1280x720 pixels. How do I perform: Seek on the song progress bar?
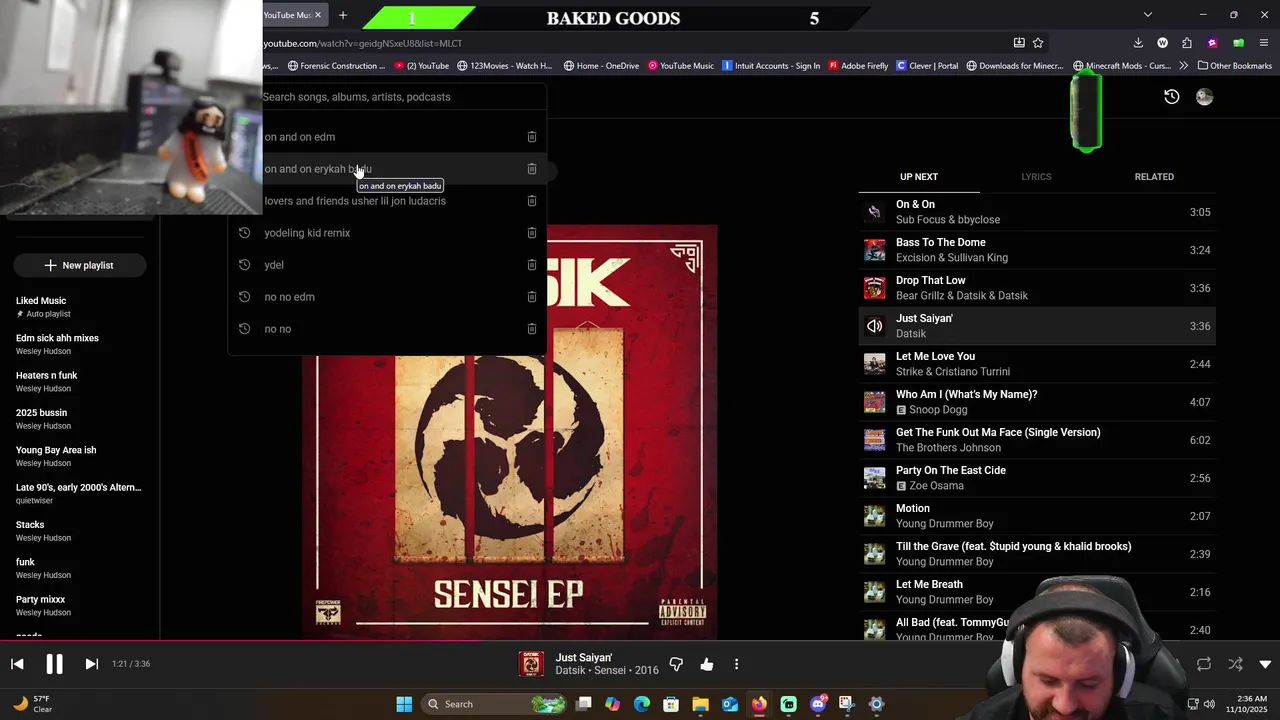(x=640, y=642)
